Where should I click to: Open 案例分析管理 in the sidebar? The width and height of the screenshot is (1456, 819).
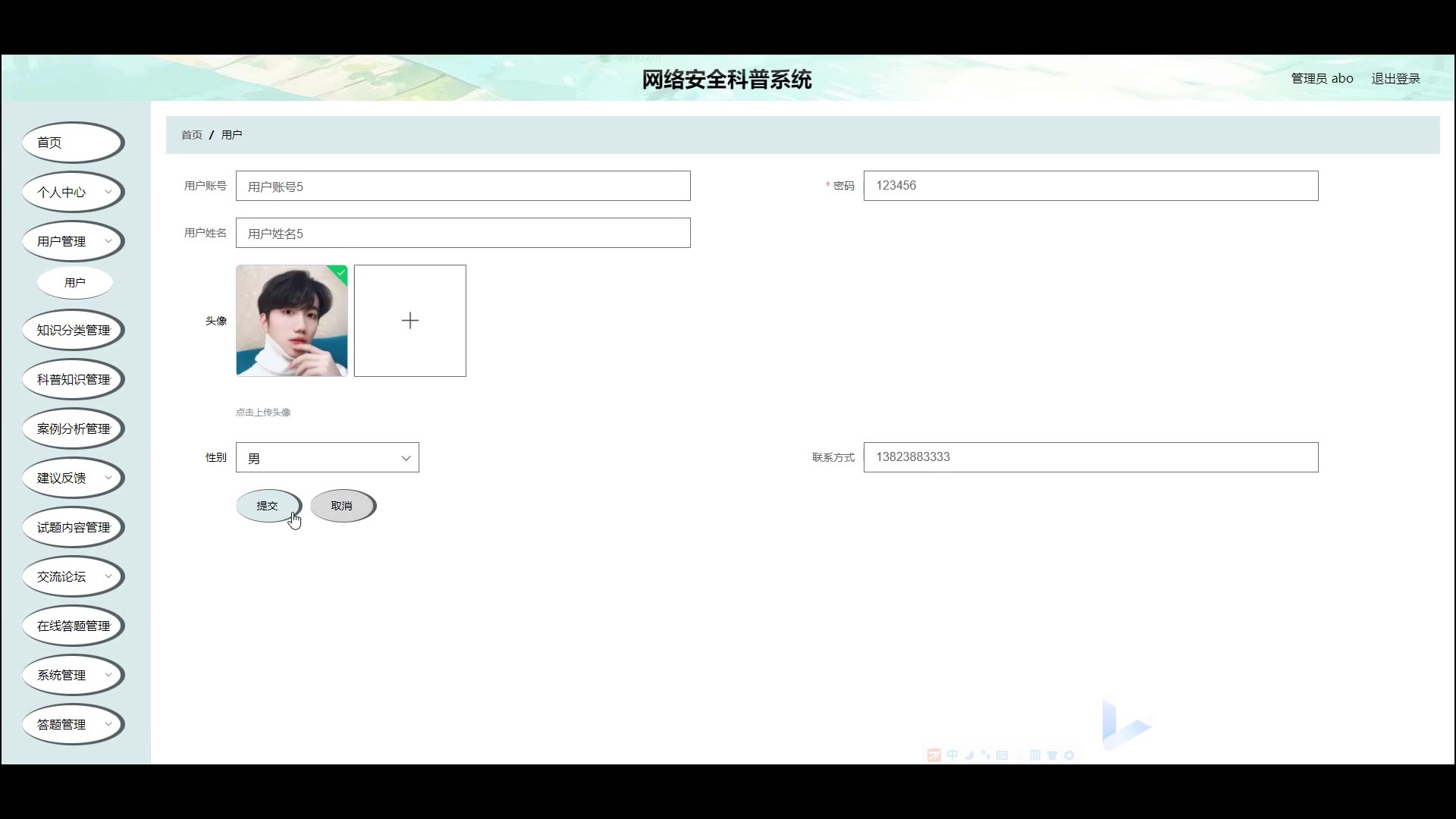[x=73, y=428]
